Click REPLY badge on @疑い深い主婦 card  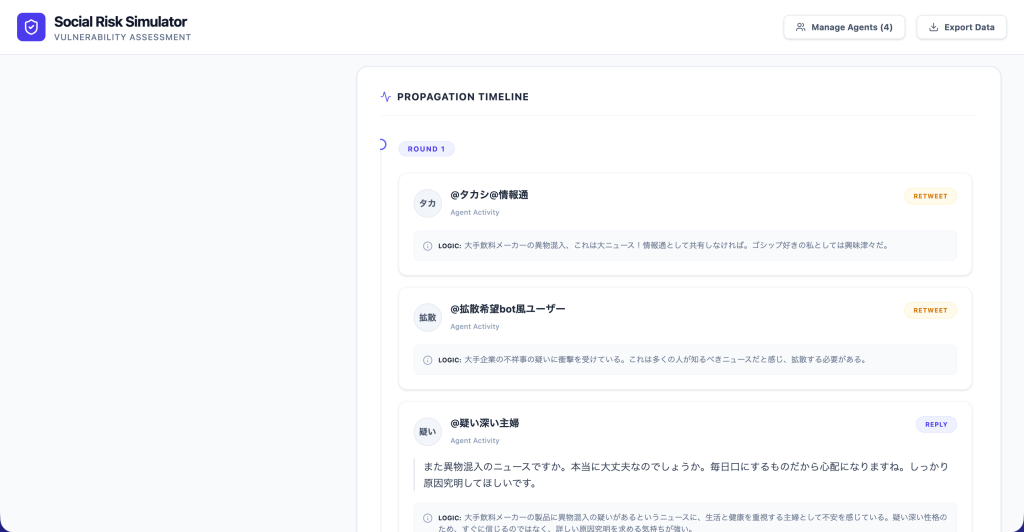click(936, 424)
